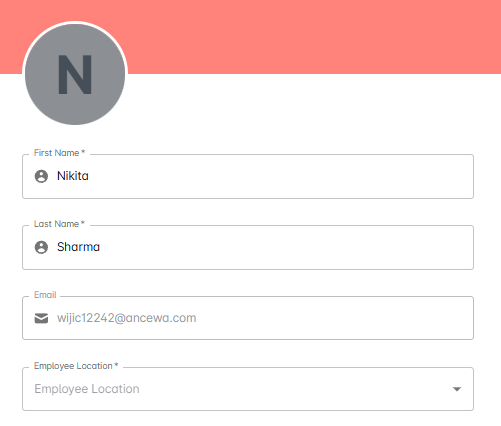This screenshot has height=426, width=501.
Task: Click empty area right of Nikita text
Action: point(280,176)
